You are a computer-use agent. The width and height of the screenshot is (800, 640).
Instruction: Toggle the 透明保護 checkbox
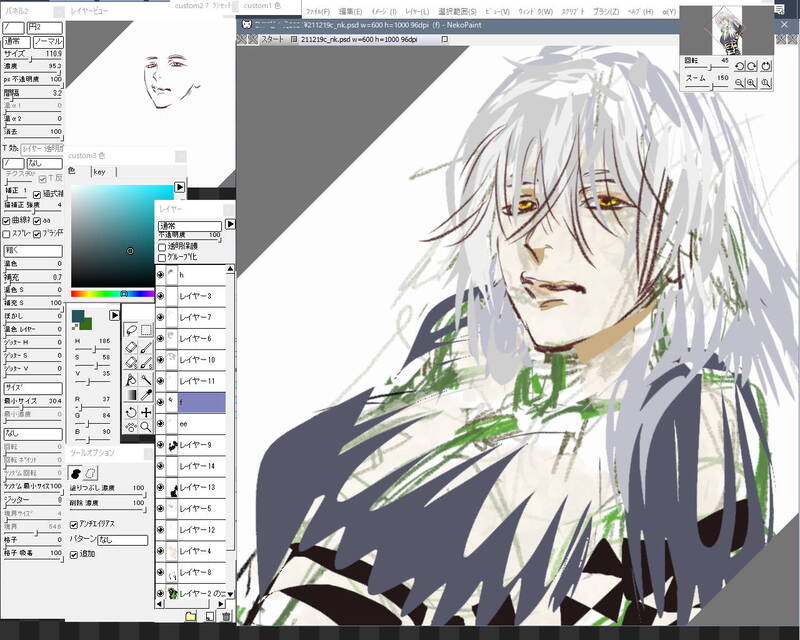162,247
